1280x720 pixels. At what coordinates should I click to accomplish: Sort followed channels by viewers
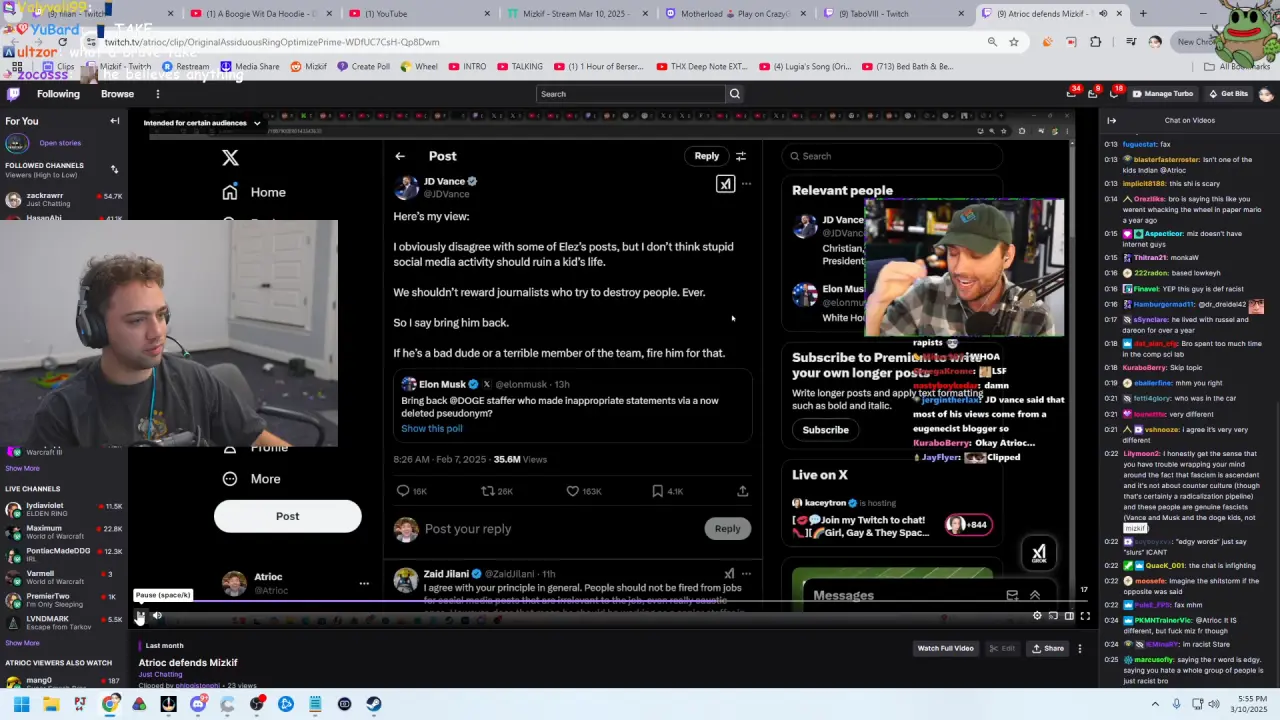coord(114,170)
